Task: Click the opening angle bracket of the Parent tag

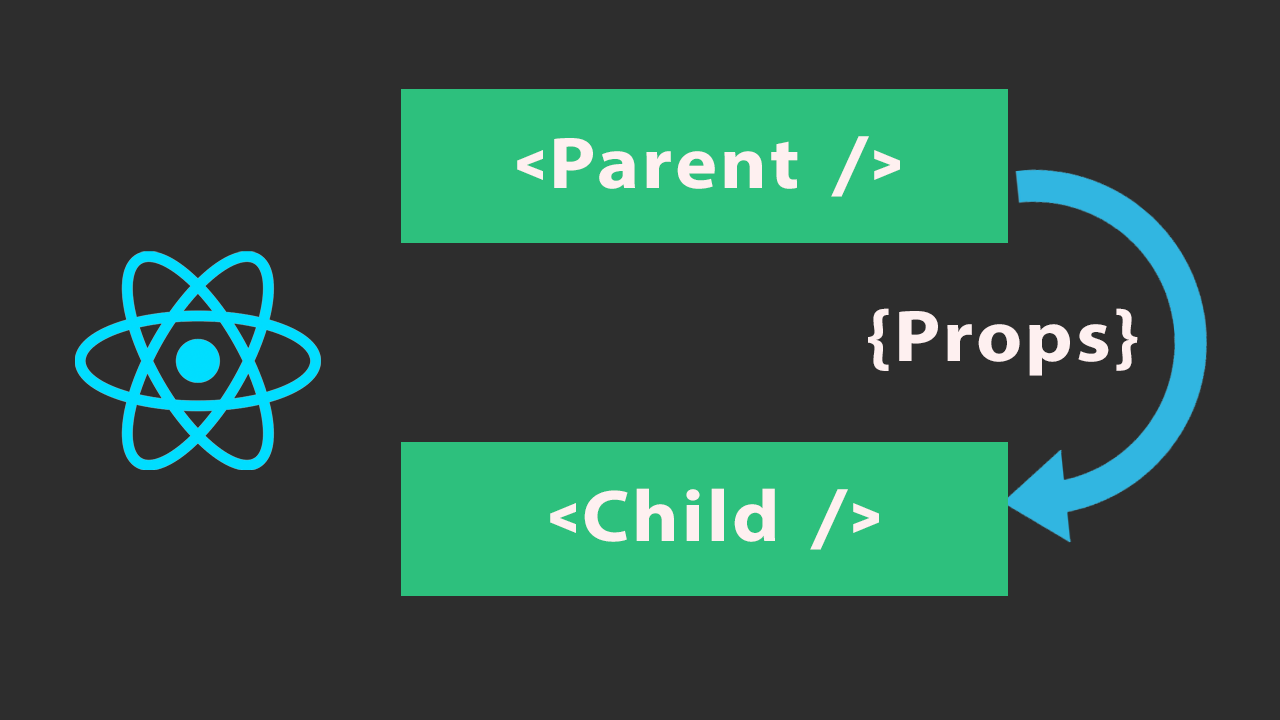Action: [x=531, y=168]
